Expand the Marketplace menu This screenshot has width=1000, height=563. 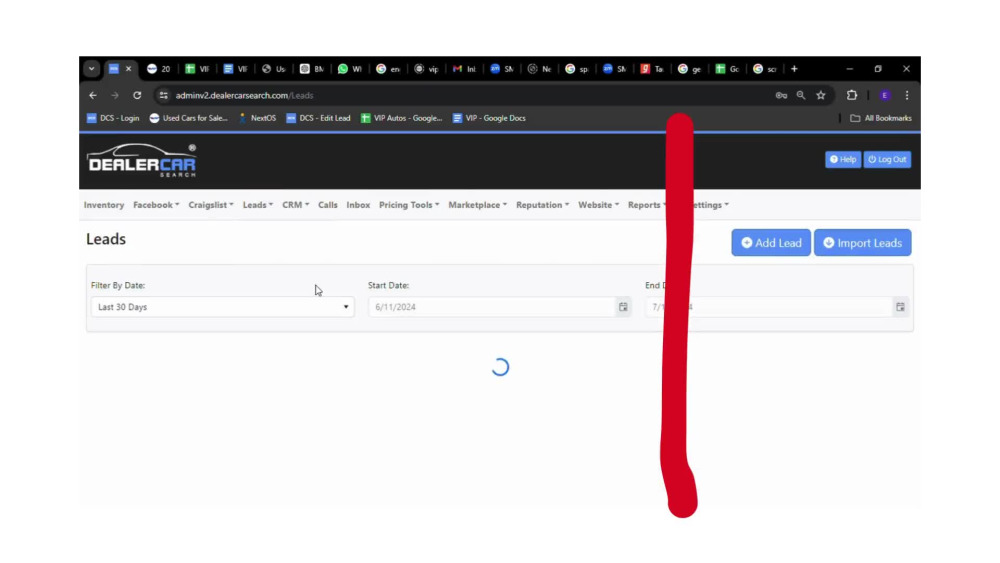click(478, 205)
